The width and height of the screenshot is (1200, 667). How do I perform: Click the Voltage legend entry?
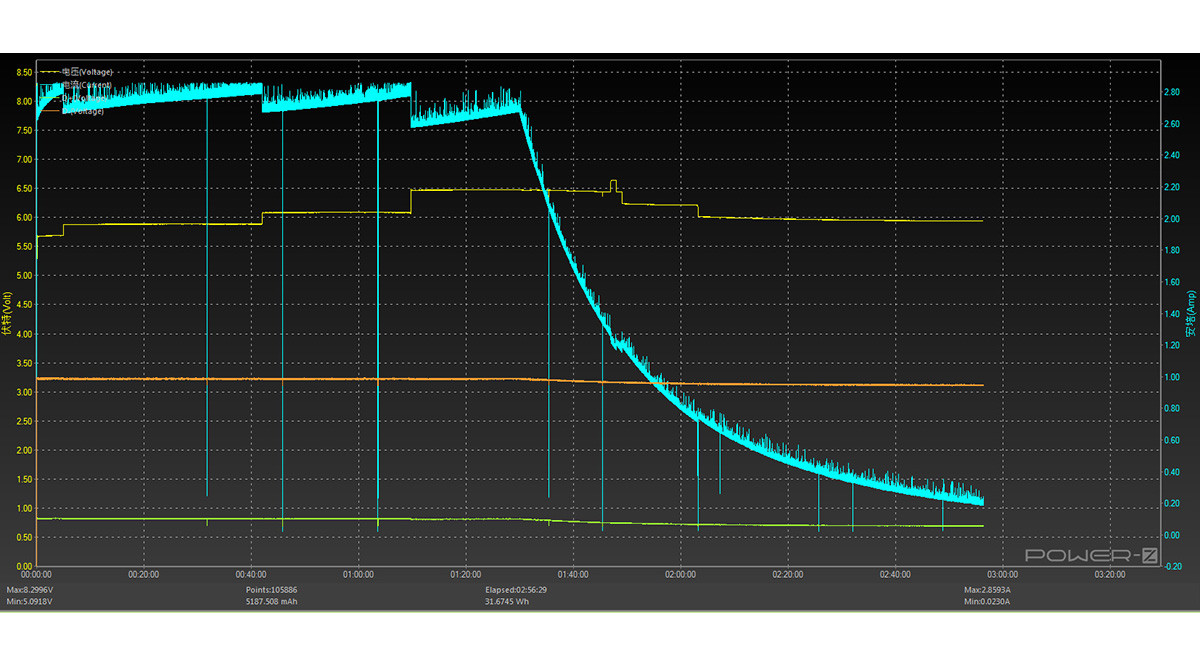86,72
